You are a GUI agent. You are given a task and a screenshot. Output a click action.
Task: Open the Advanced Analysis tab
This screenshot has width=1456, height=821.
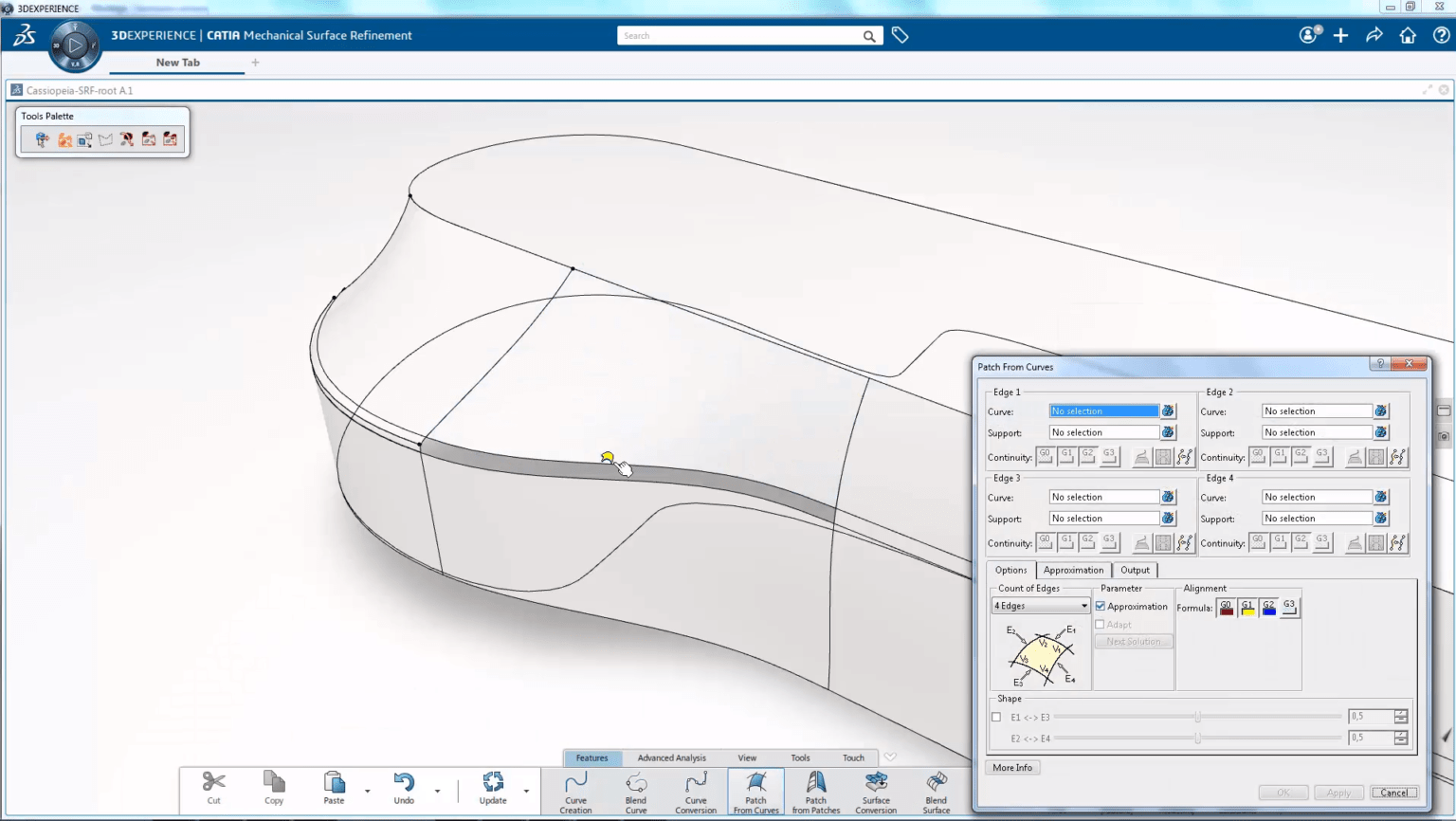(671, 757)
